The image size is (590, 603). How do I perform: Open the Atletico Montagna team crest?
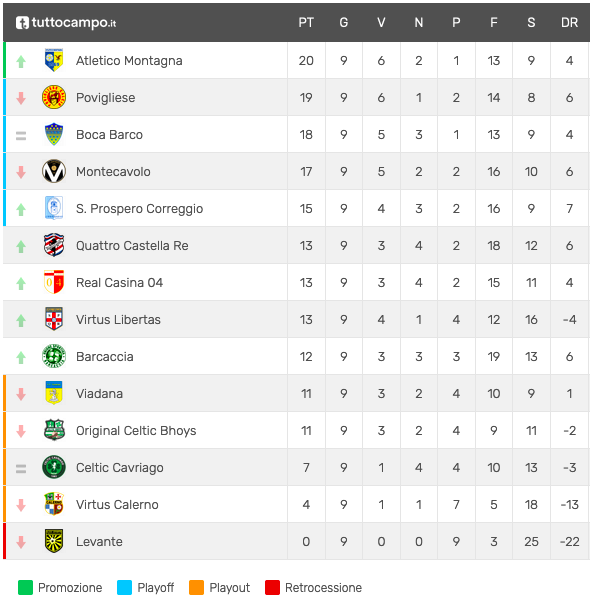pyautogui.click(x=54, y=60)
